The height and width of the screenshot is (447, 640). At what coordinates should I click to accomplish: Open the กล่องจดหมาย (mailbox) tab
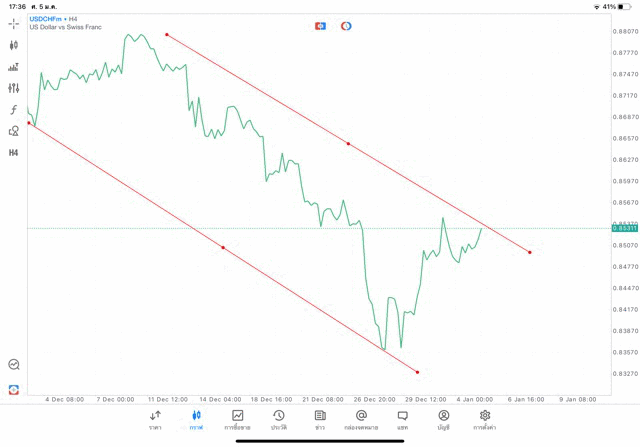pyautogui.click(x=361, y=419)
